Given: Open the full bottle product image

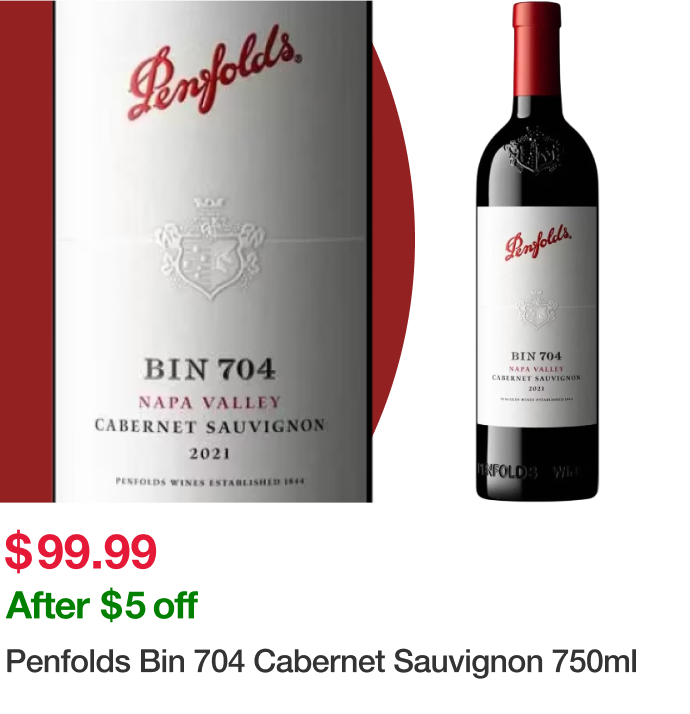Looking at the screenshot, I should pyautogui.click(x=537, y=250).
